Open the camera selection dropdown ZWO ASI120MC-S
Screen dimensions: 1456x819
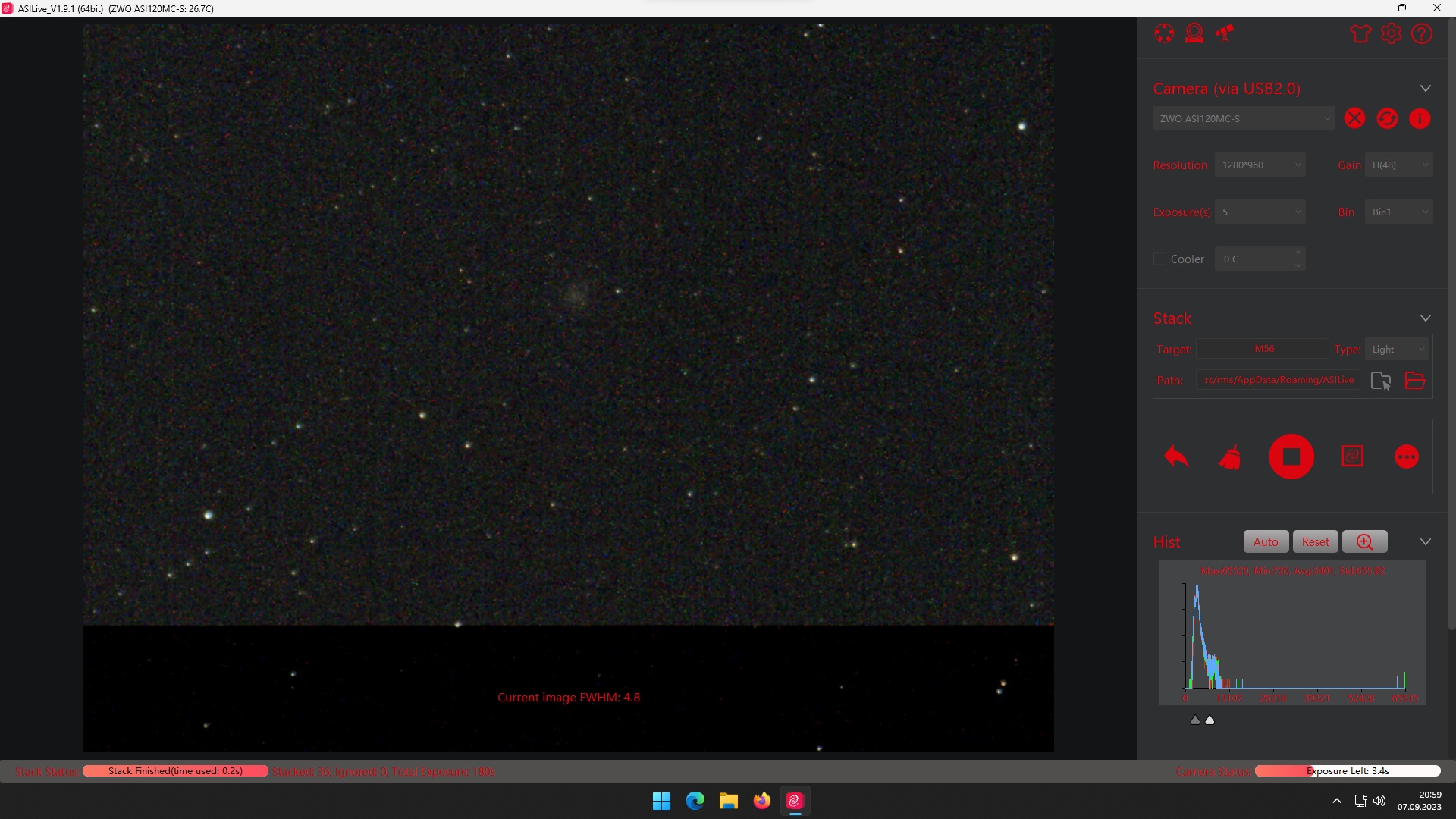tap(1244, 118)
